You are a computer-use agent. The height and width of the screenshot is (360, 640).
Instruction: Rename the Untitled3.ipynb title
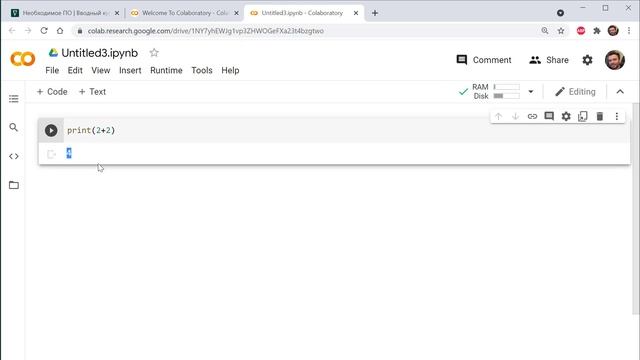point(100,53)
